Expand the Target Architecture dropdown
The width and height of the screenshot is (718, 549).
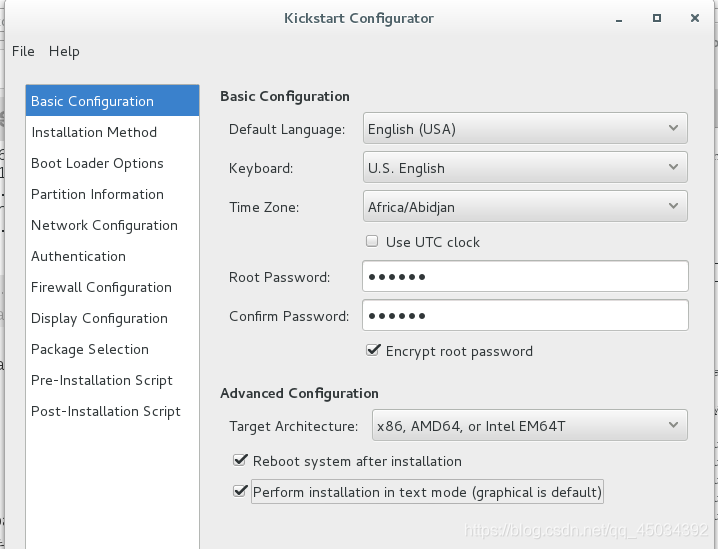coord(530,425)
